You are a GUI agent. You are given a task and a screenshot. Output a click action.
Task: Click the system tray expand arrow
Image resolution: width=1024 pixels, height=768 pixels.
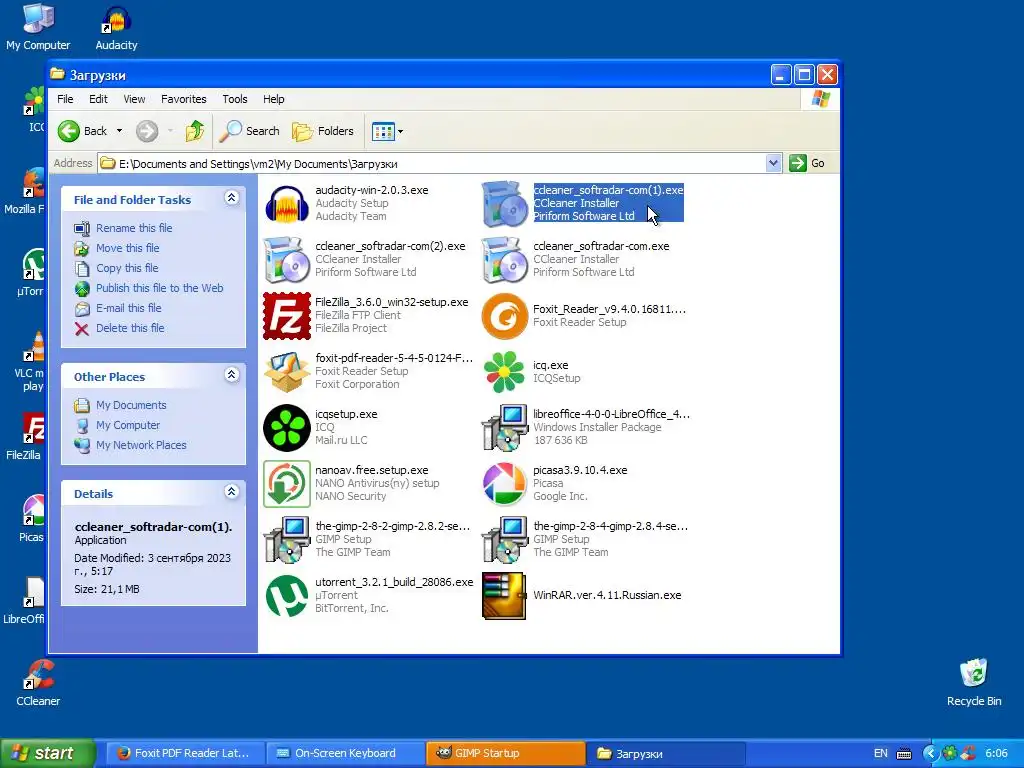pyautogui.click(x=930, y=753)
